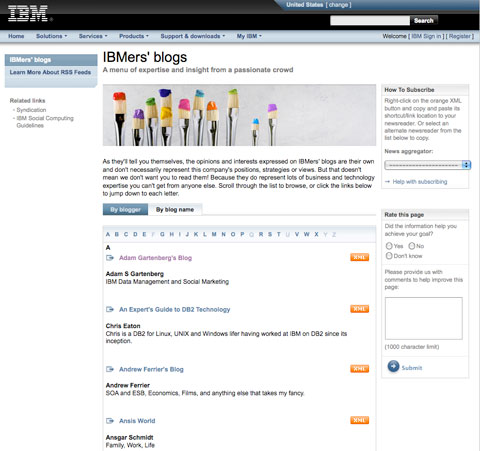480x451 pixels.
Task: Jump to letter M in index
Action: point(214,234)
